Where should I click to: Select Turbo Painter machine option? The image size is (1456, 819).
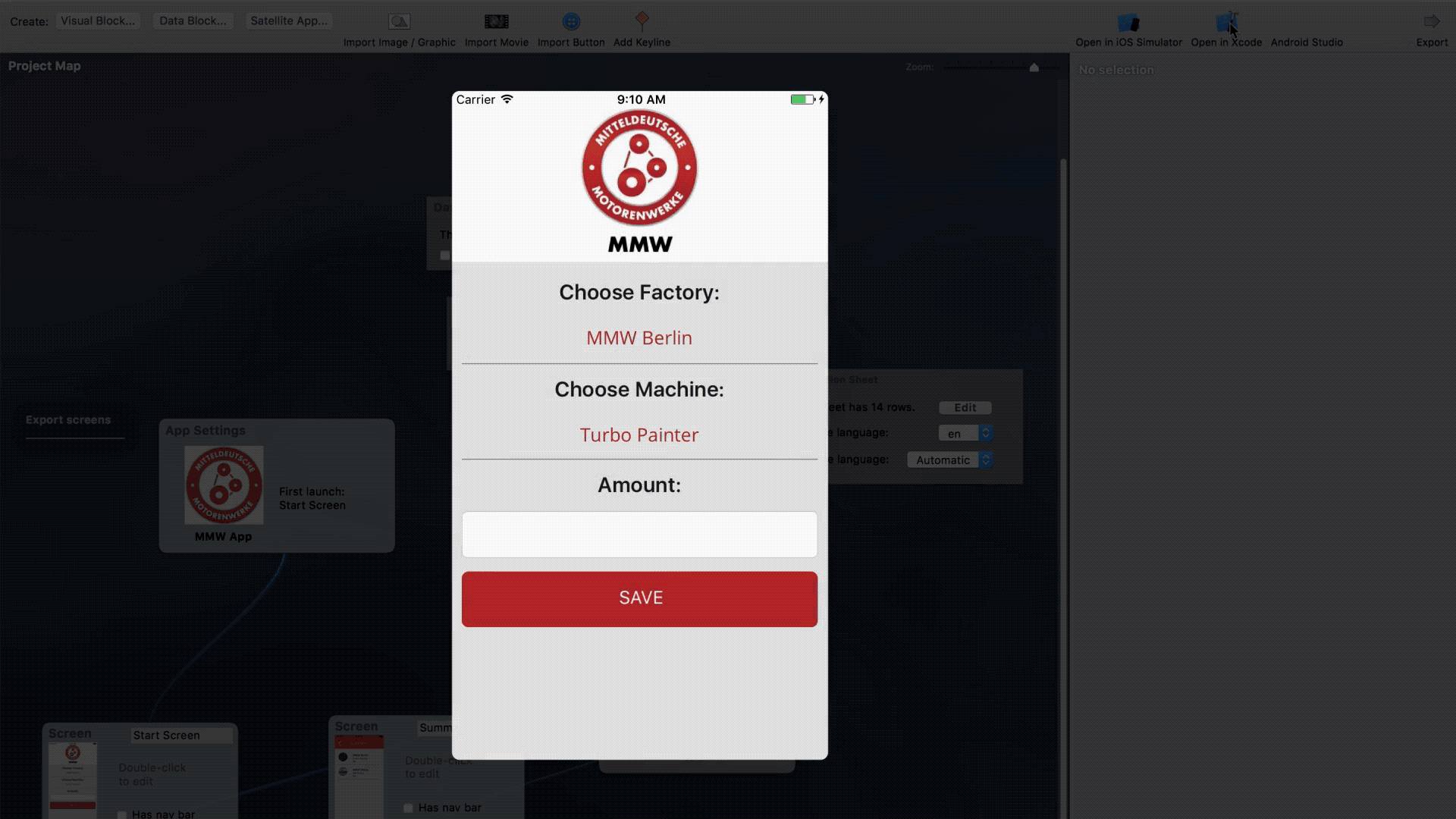click(x=639, y=435)
